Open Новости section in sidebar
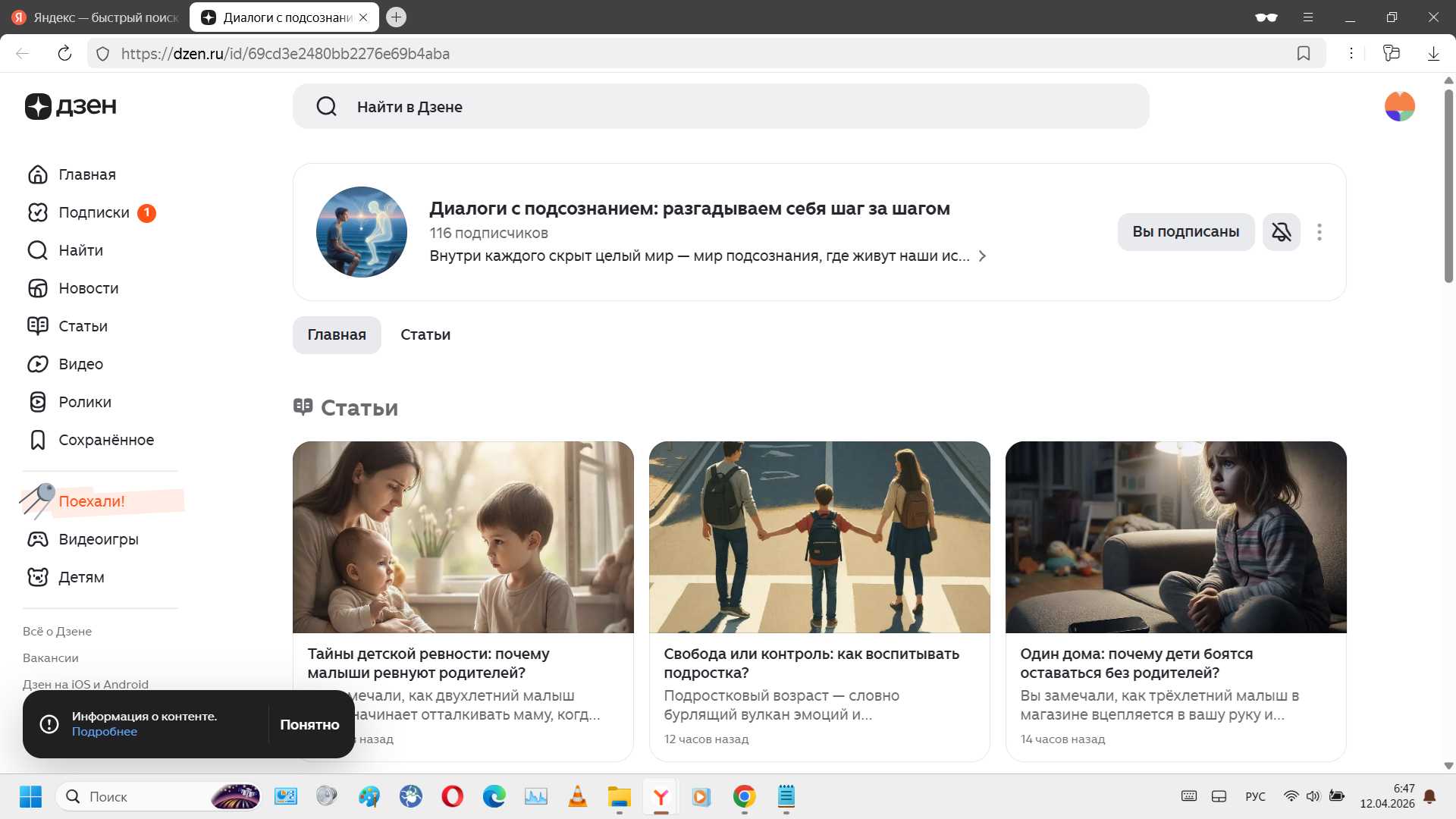1456x819 pixels. click(x=88, y=288)
